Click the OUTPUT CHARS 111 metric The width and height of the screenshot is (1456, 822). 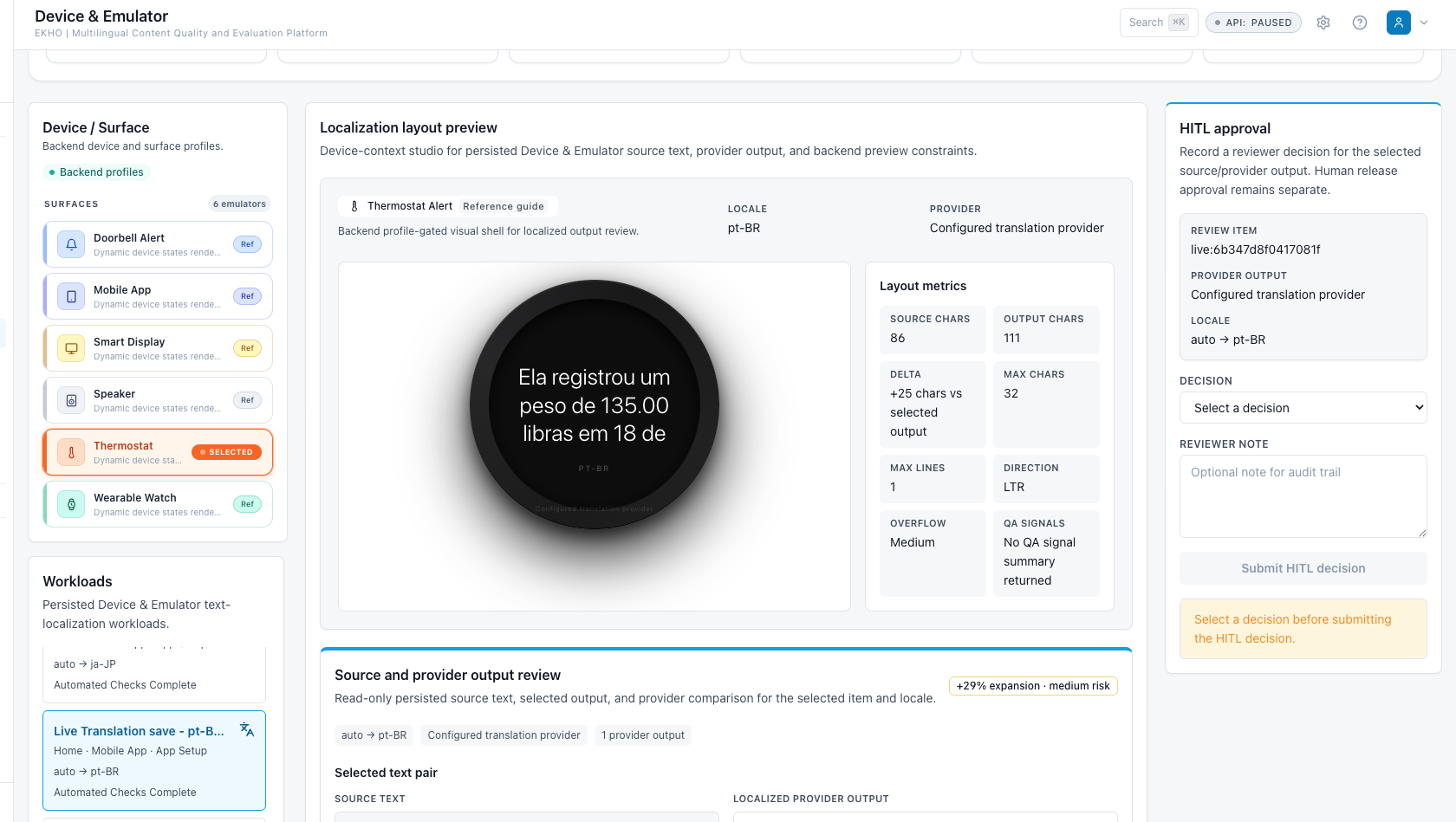tap(1046, 330)
